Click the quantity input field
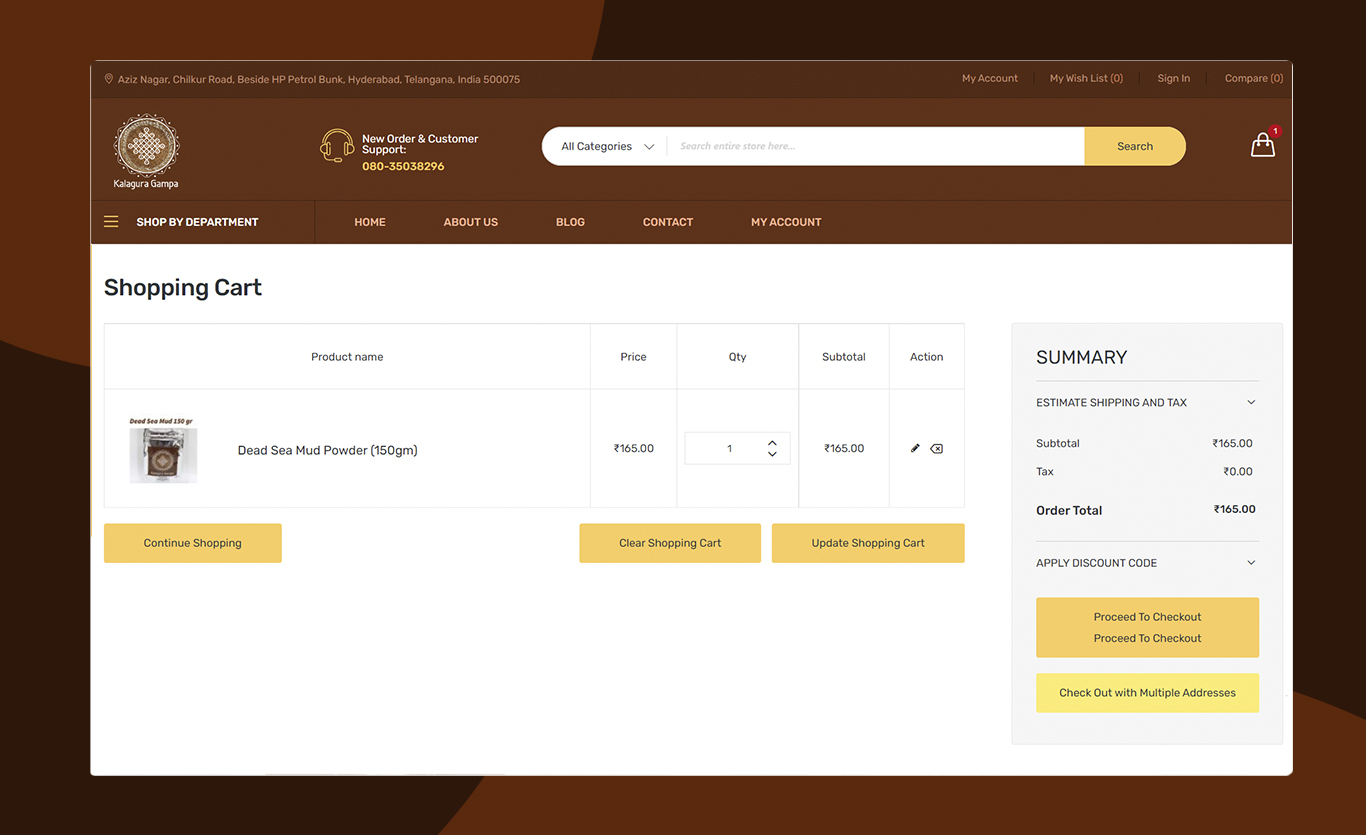 pyautogui.click(x=729, y=448)
